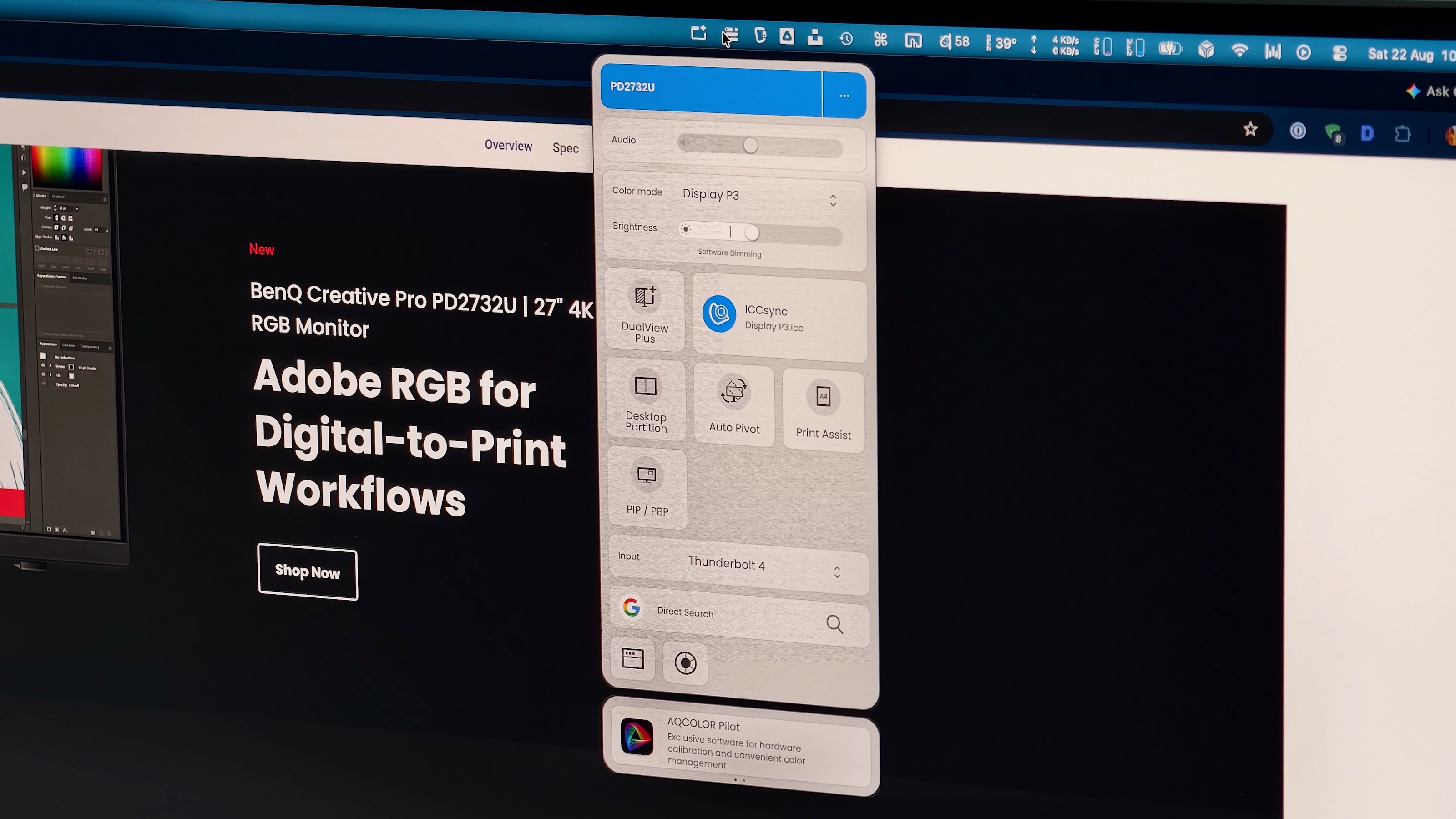Click the Direct Search magnifier icon
1456x819 pixels.
(835, 624)
